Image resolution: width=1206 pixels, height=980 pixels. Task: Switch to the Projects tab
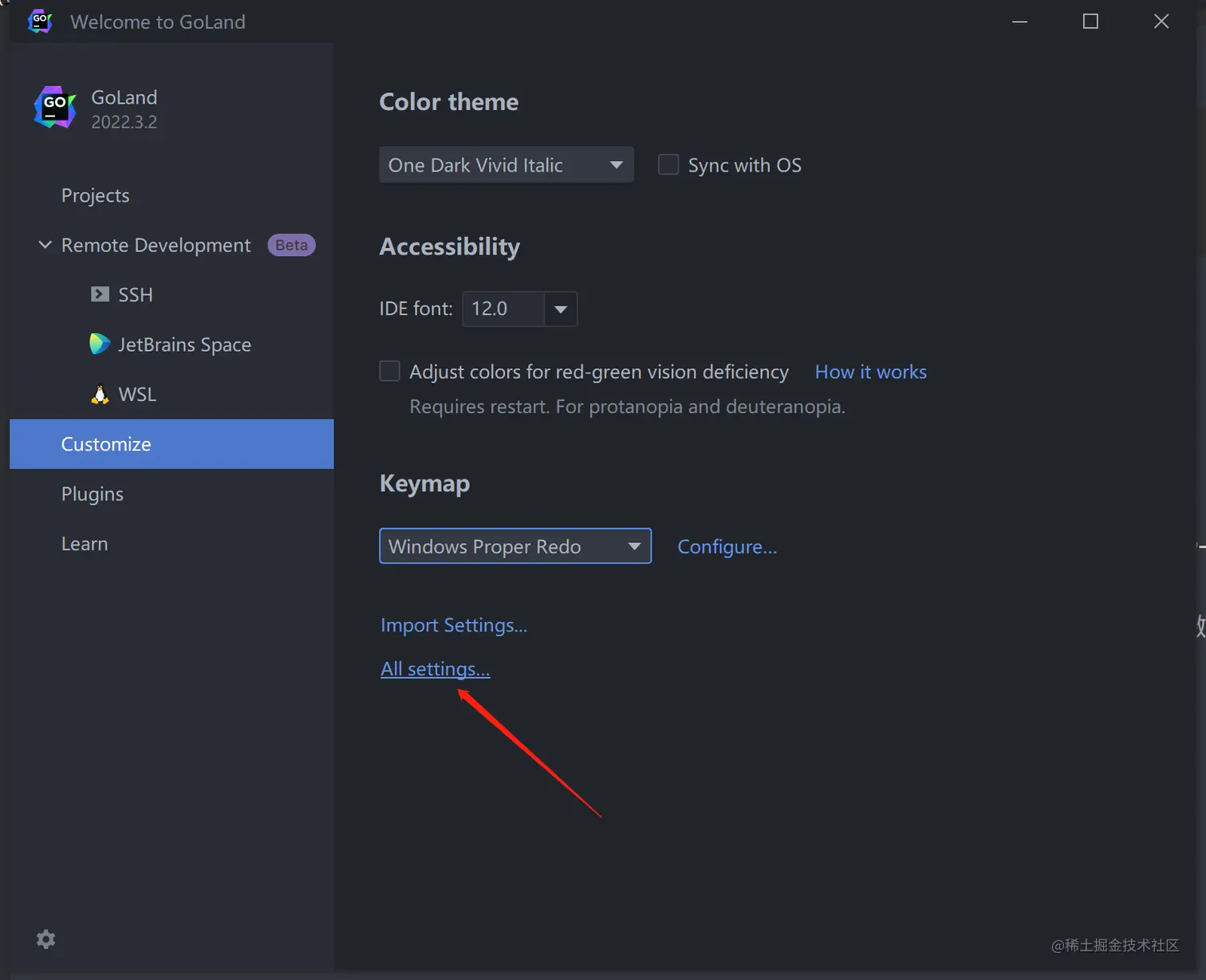pyautogui.click(x=95, y=195)
